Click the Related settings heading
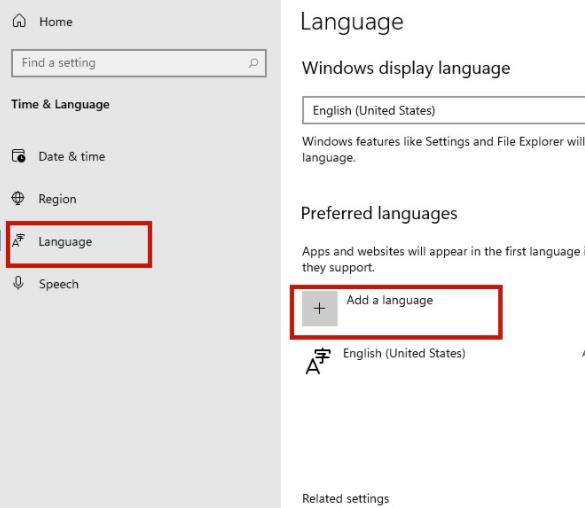Screen dimensions: 585x508 (345, 499)
